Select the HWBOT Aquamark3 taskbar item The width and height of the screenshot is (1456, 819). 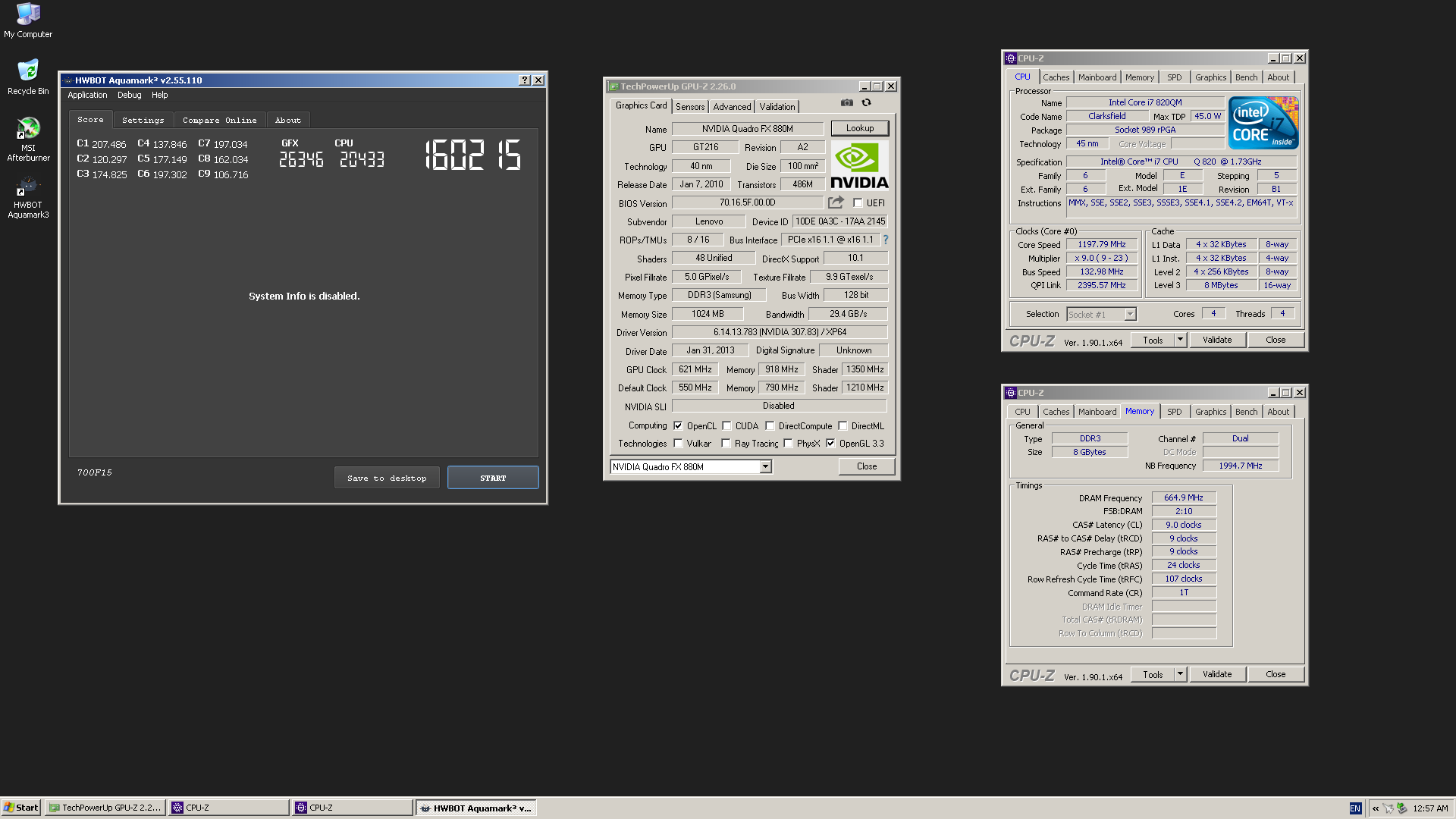tap(476, 808)
